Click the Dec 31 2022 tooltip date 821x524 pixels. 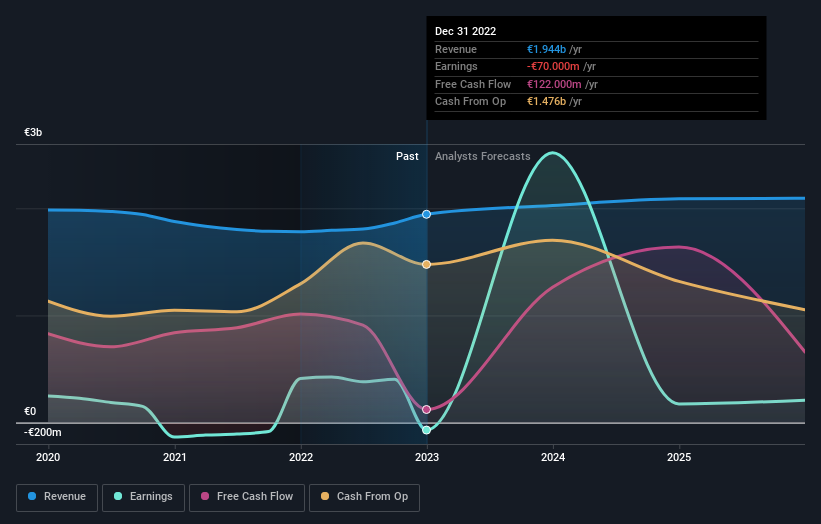coord(465,31)
